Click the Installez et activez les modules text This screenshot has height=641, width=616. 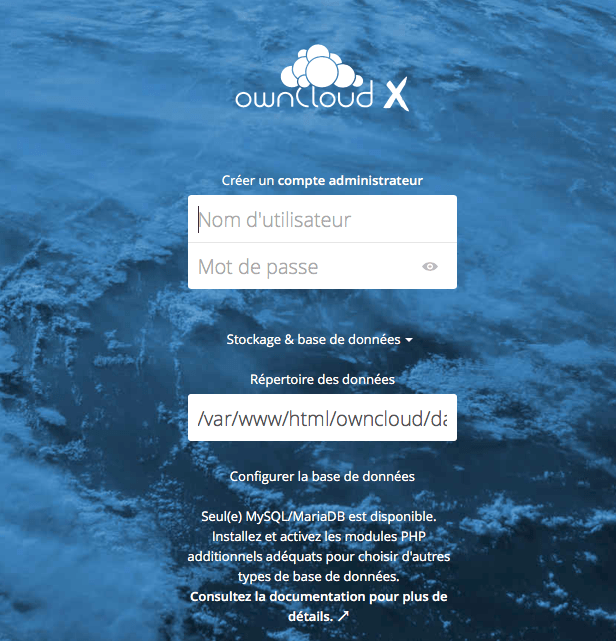coord(322,538)
